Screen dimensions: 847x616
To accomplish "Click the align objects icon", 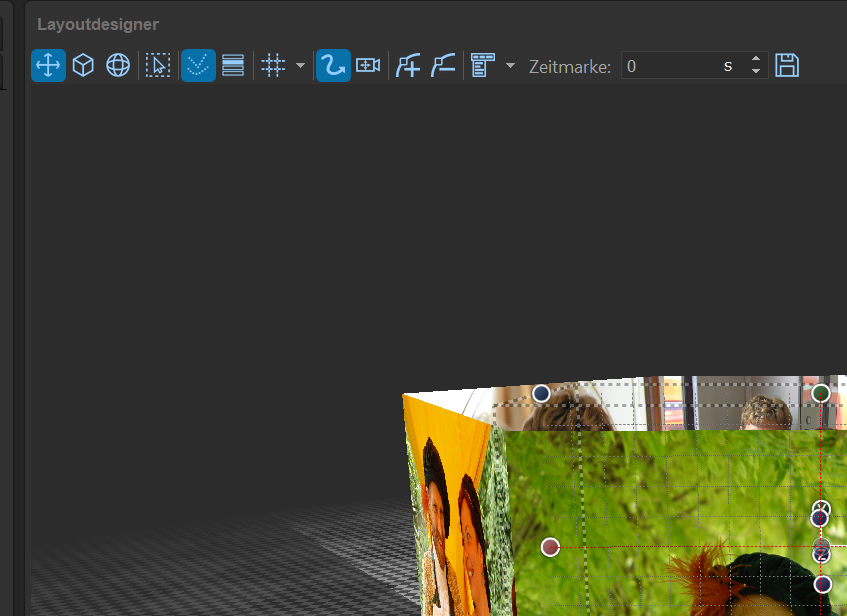I will [483, 66].
